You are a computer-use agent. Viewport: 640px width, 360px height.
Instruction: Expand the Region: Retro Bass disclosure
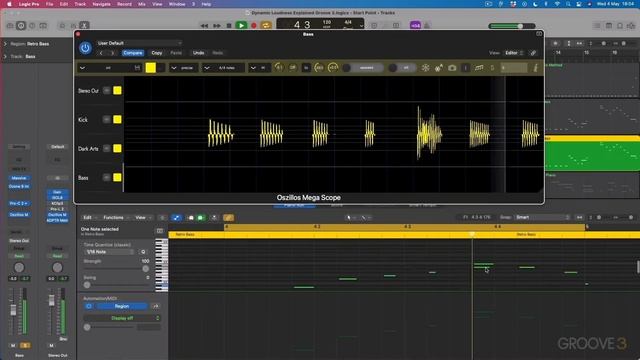[5, 44]
